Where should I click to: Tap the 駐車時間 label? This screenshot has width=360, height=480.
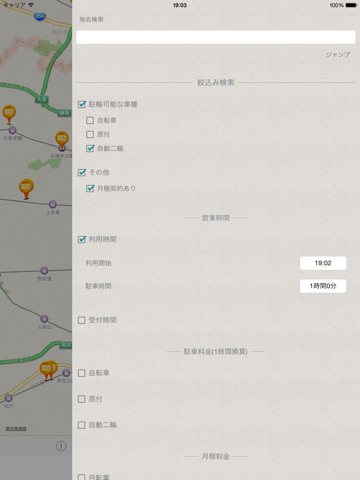pos(98,286)
